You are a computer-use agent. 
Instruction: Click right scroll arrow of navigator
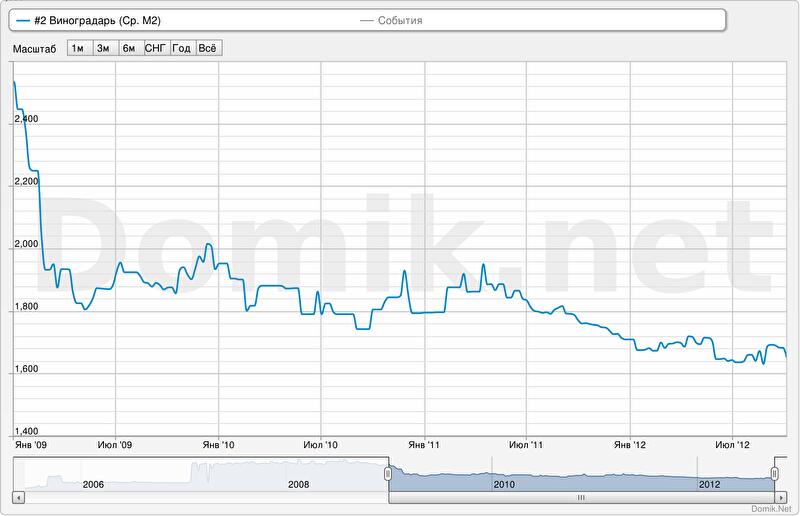(x=781, y=497)
